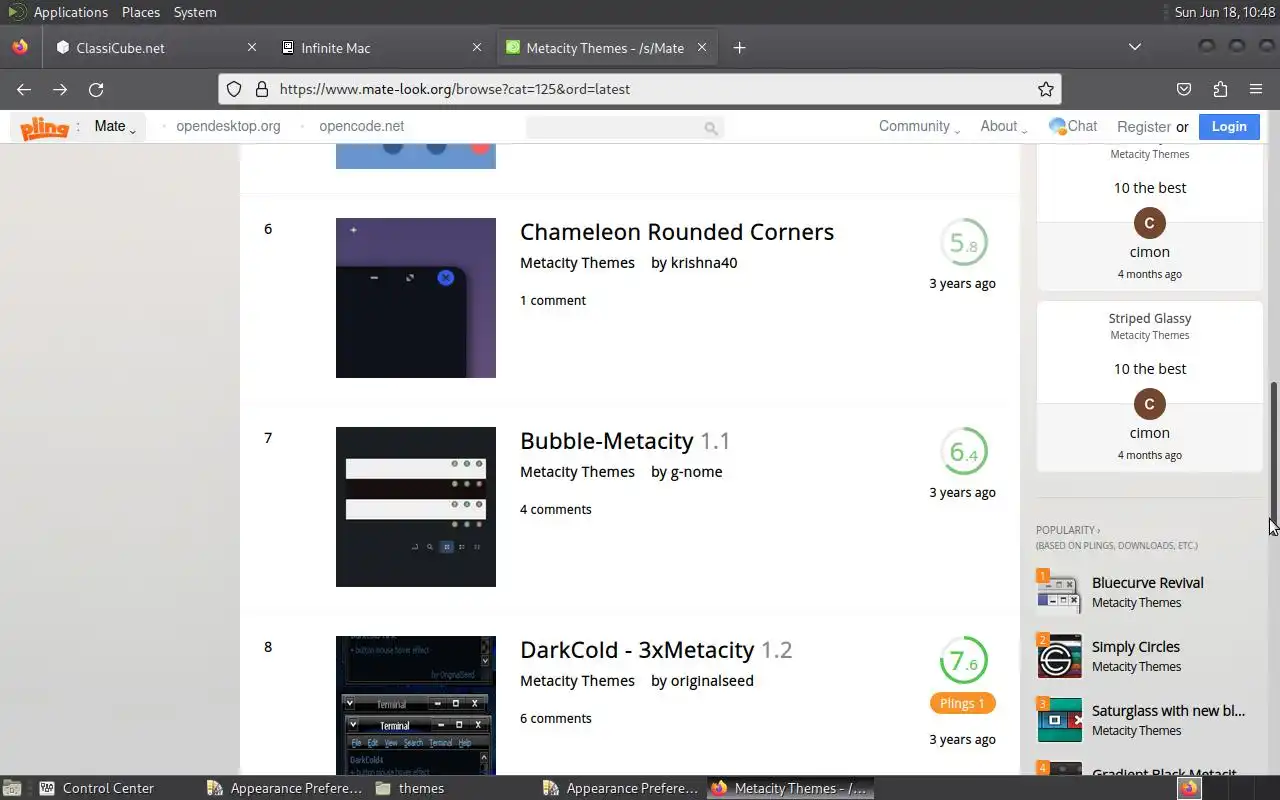Expand the Mate category dropdown
Viewport: 1280px width, 800px height.
click(x=115, y=127)
